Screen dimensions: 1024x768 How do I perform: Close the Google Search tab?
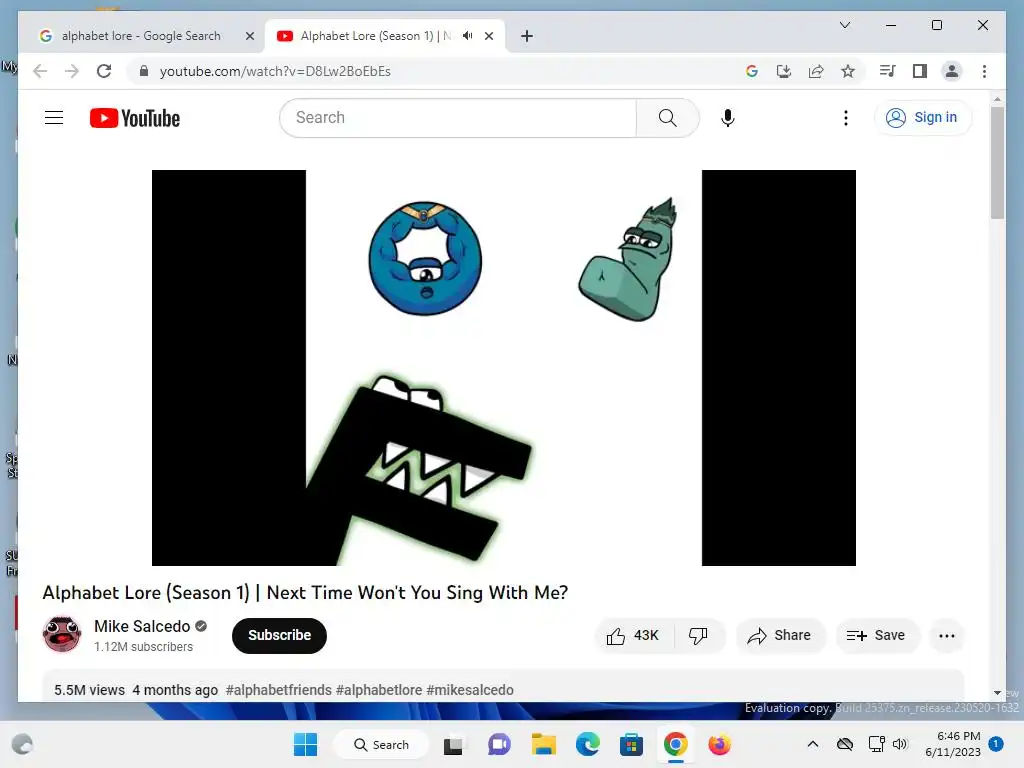[249, 36]
